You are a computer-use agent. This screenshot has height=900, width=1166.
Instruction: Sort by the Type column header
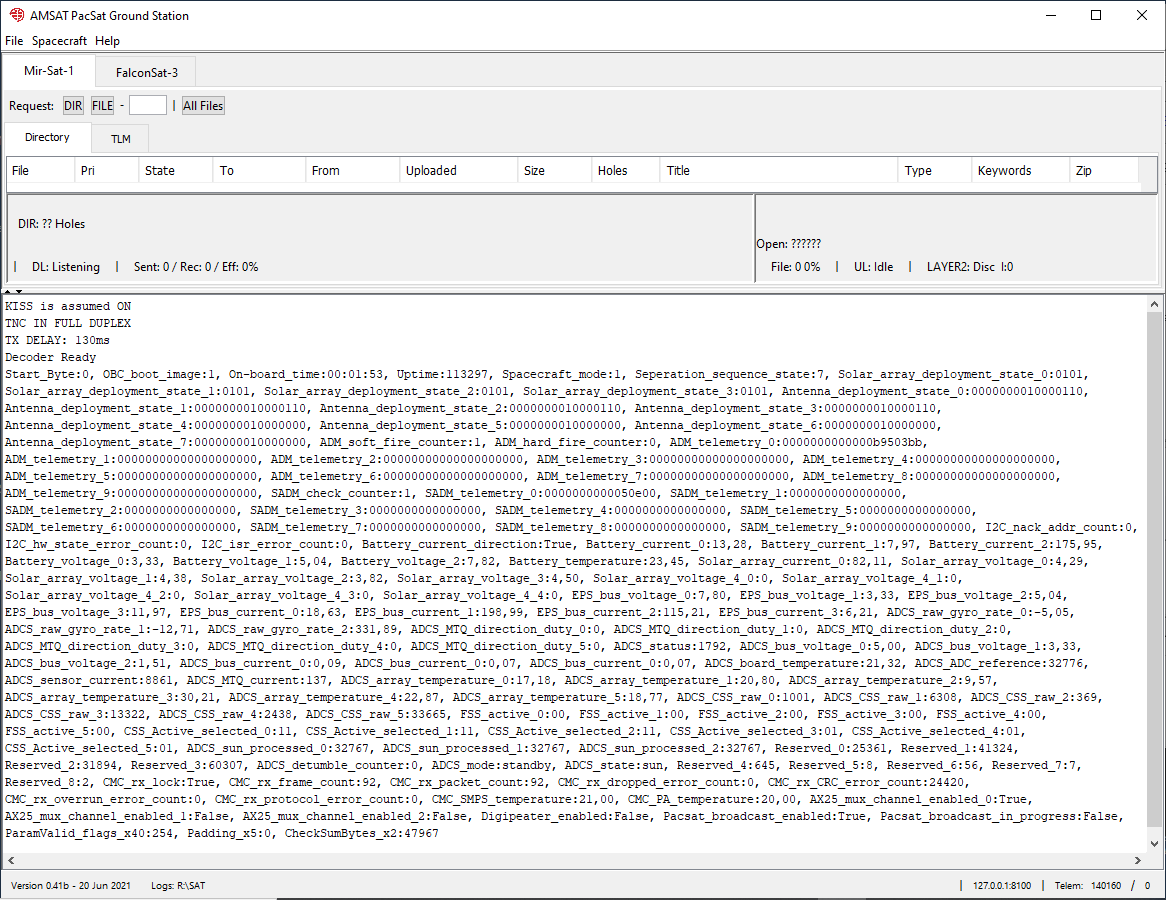click(935, 170)
